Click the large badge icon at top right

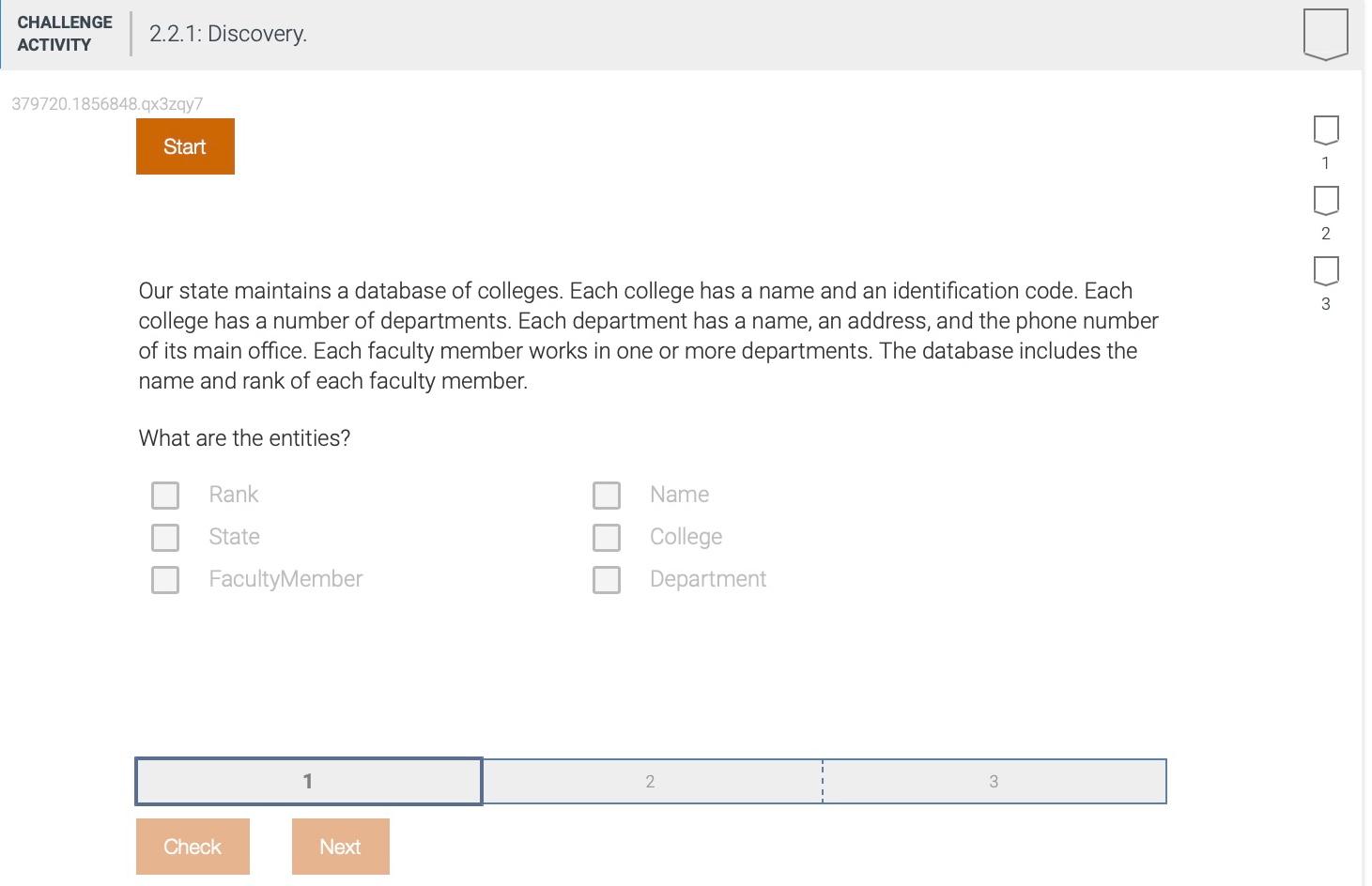tap(1325, 34)
